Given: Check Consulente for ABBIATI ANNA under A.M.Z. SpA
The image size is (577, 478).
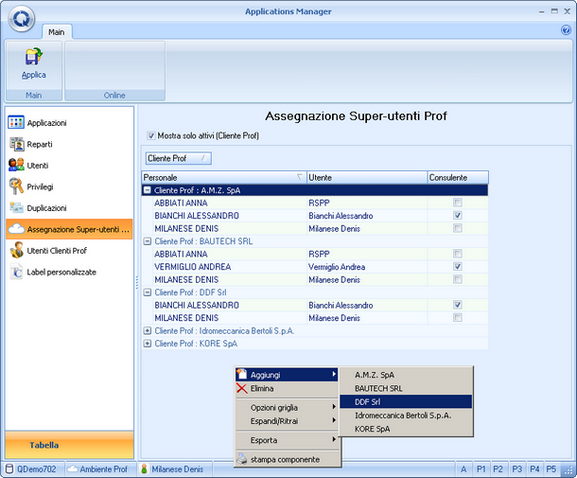Looking at the screenshot, I should pos(457,202).
